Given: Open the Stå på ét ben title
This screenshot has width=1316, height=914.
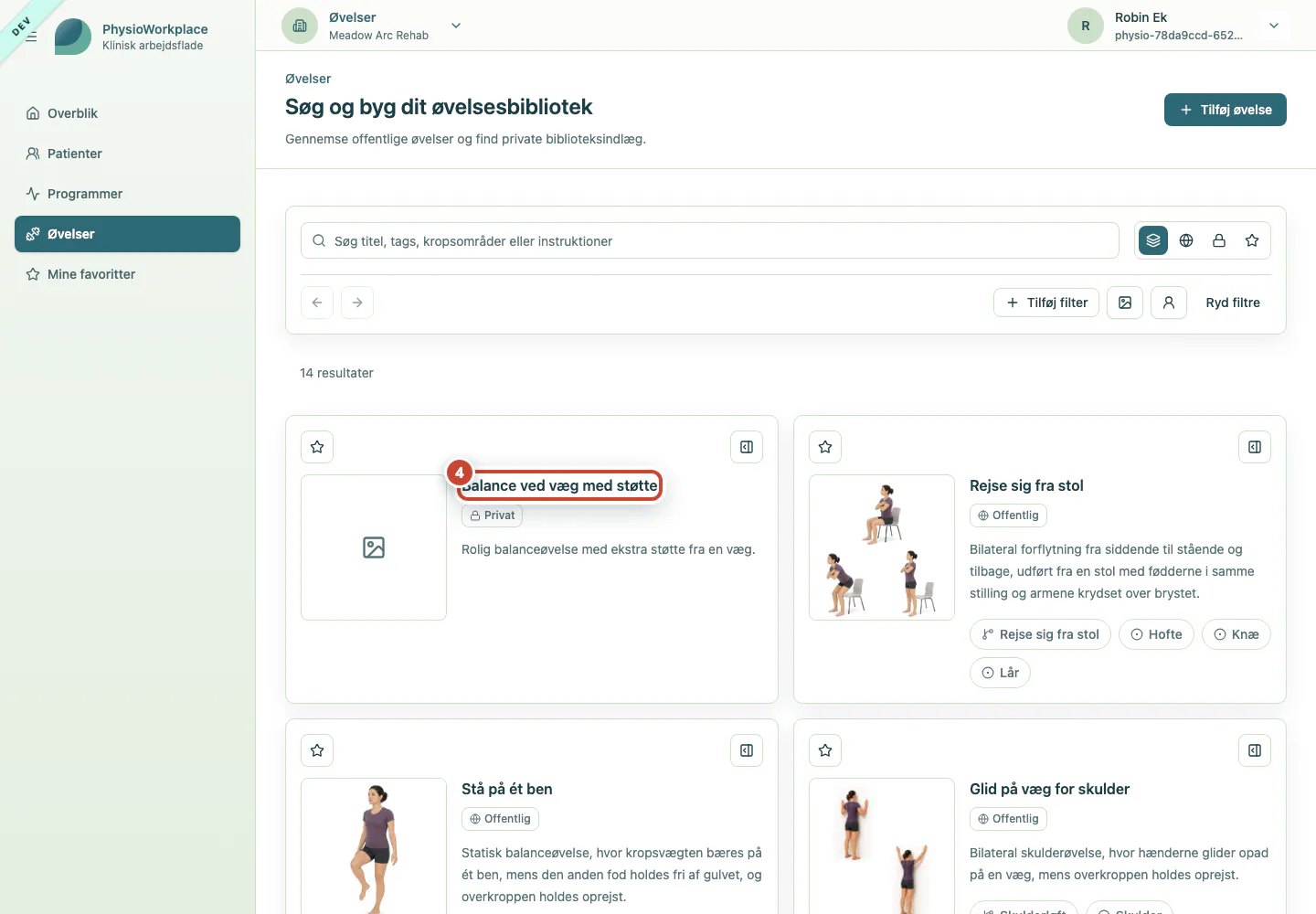Looking at the screenshot, I should click(506, 789).
